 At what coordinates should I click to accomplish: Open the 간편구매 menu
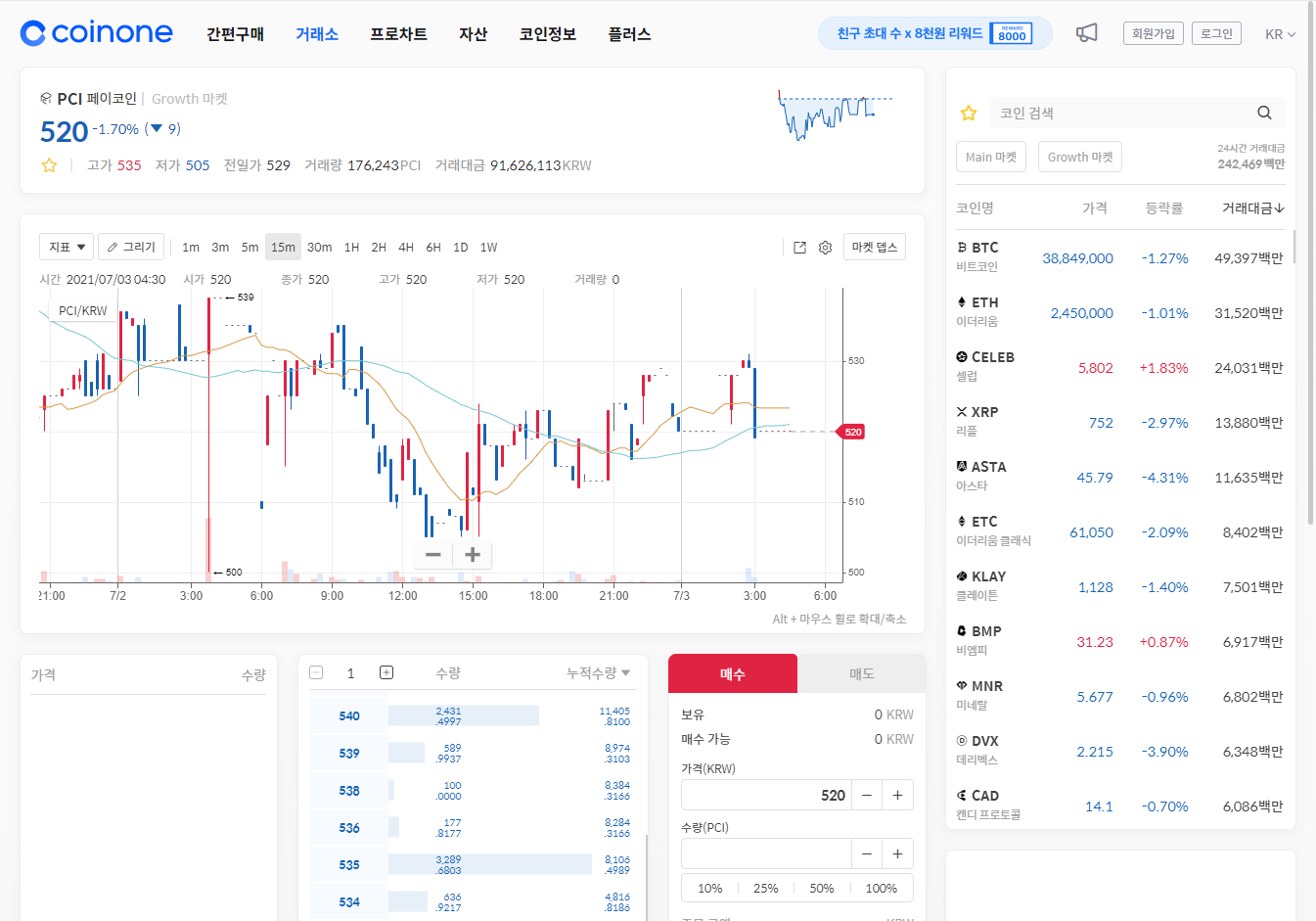[x=235, y=34]
